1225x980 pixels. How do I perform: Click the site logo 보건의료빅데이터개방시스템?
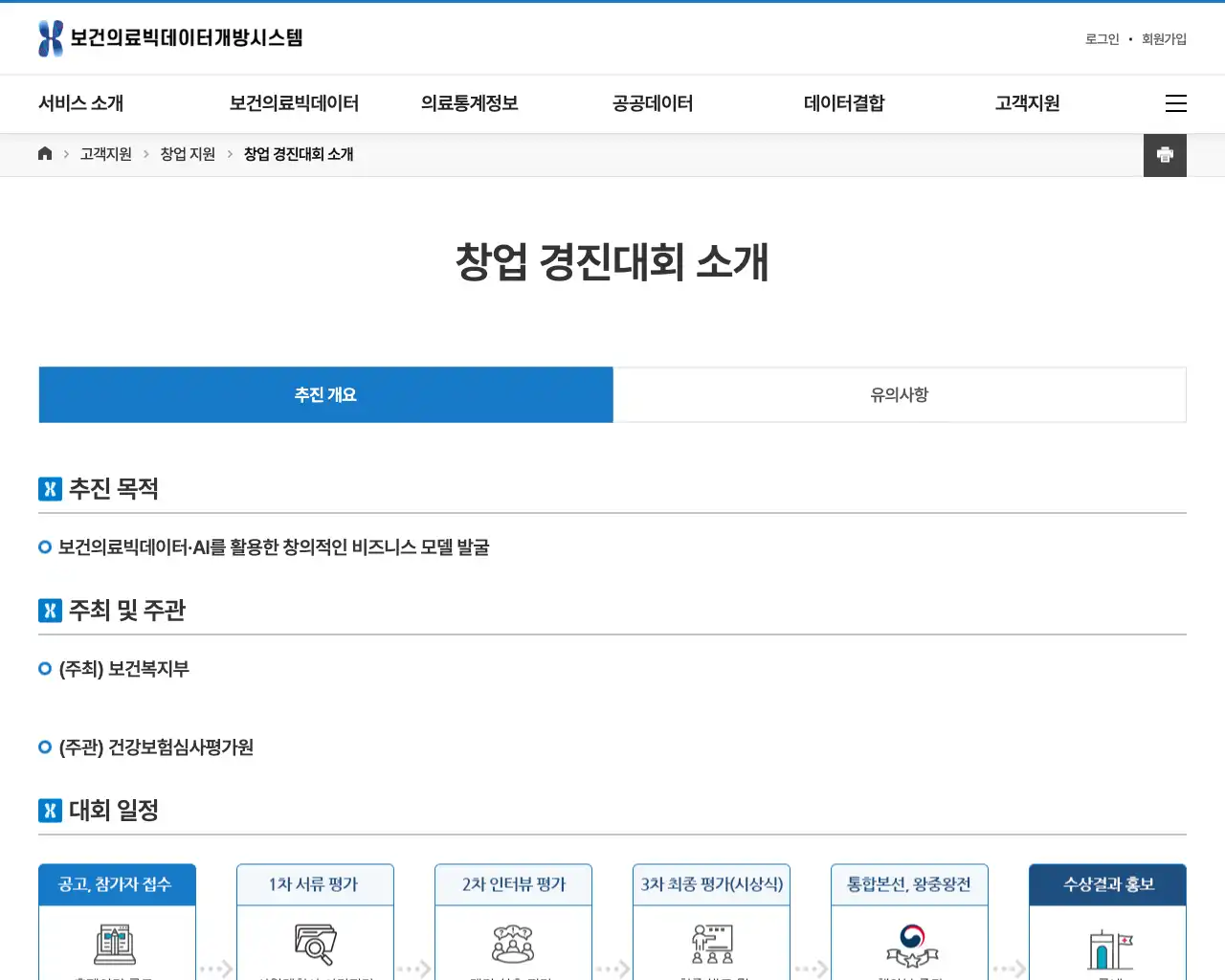pos(170,38)
